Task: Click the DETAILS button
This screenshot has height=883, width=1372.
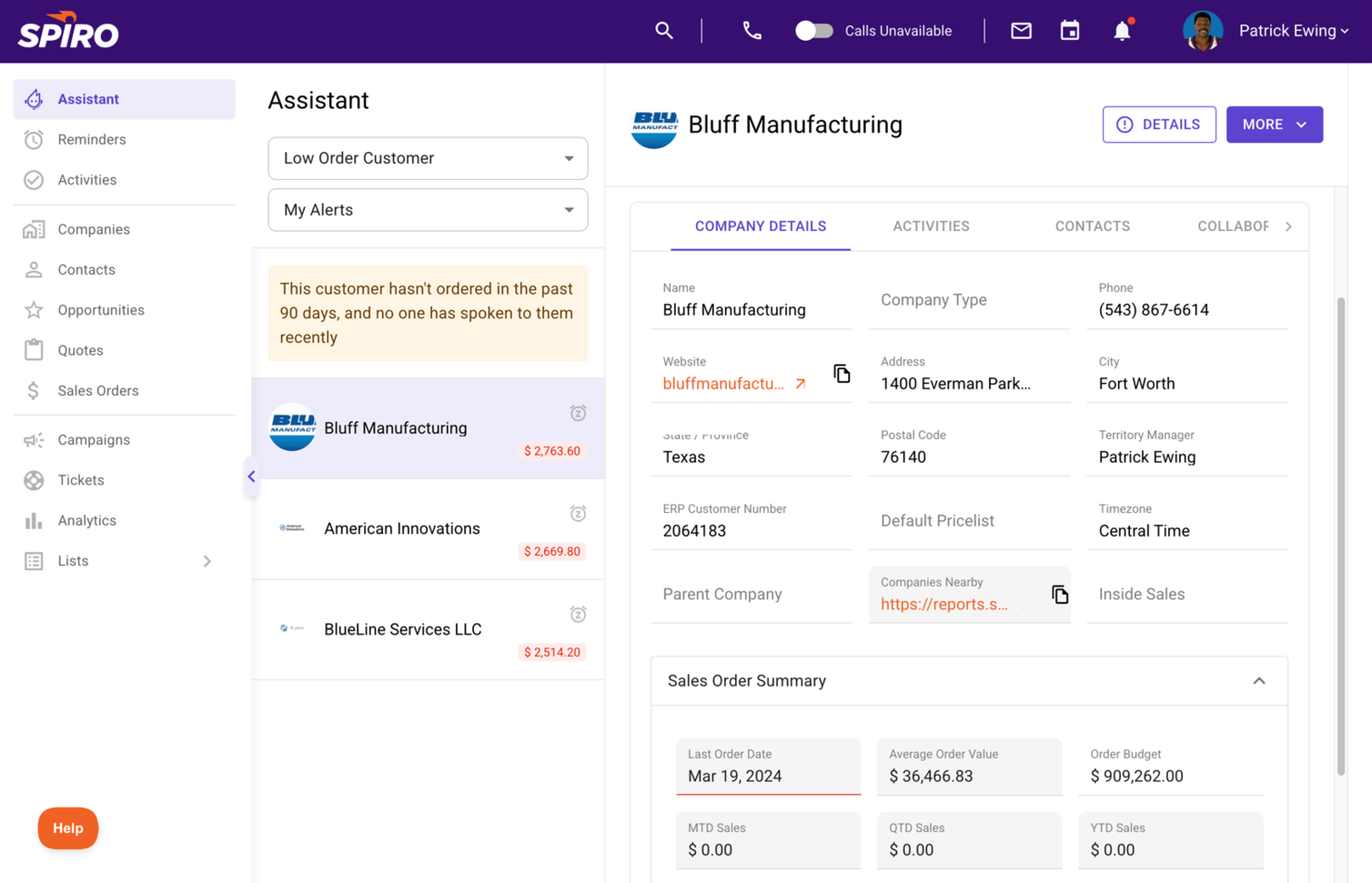Action: click(1159, 124)
